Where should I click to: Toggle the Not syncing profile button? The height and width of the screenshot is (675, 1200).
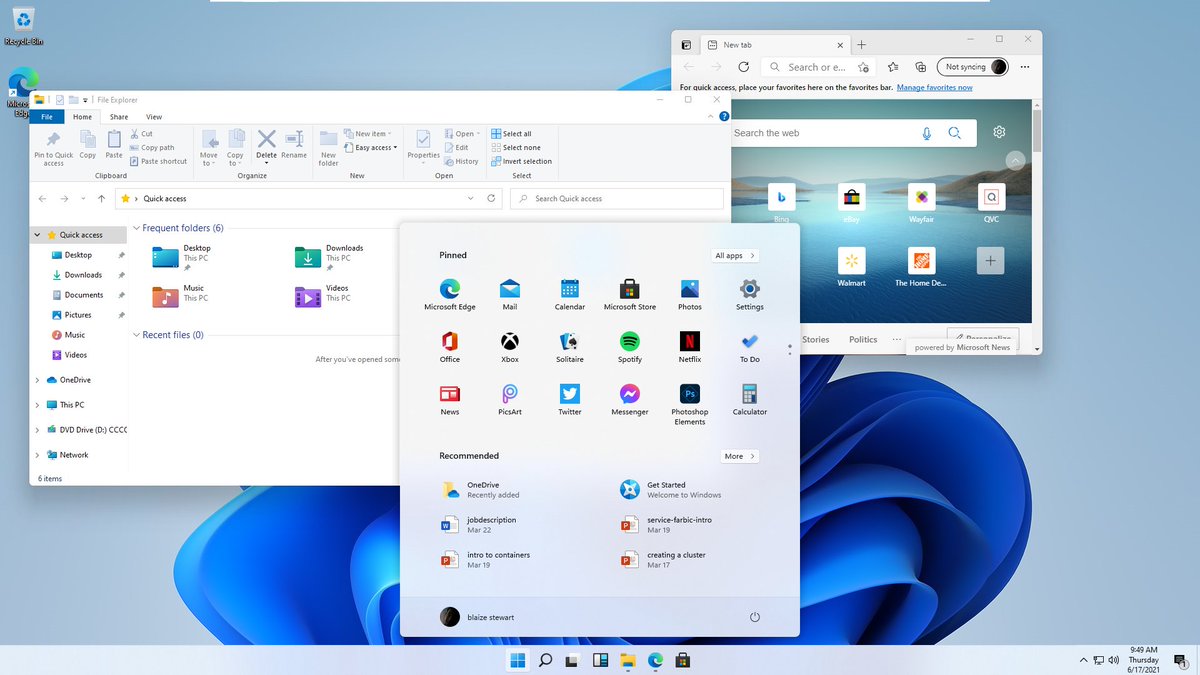tap(971, 67)
